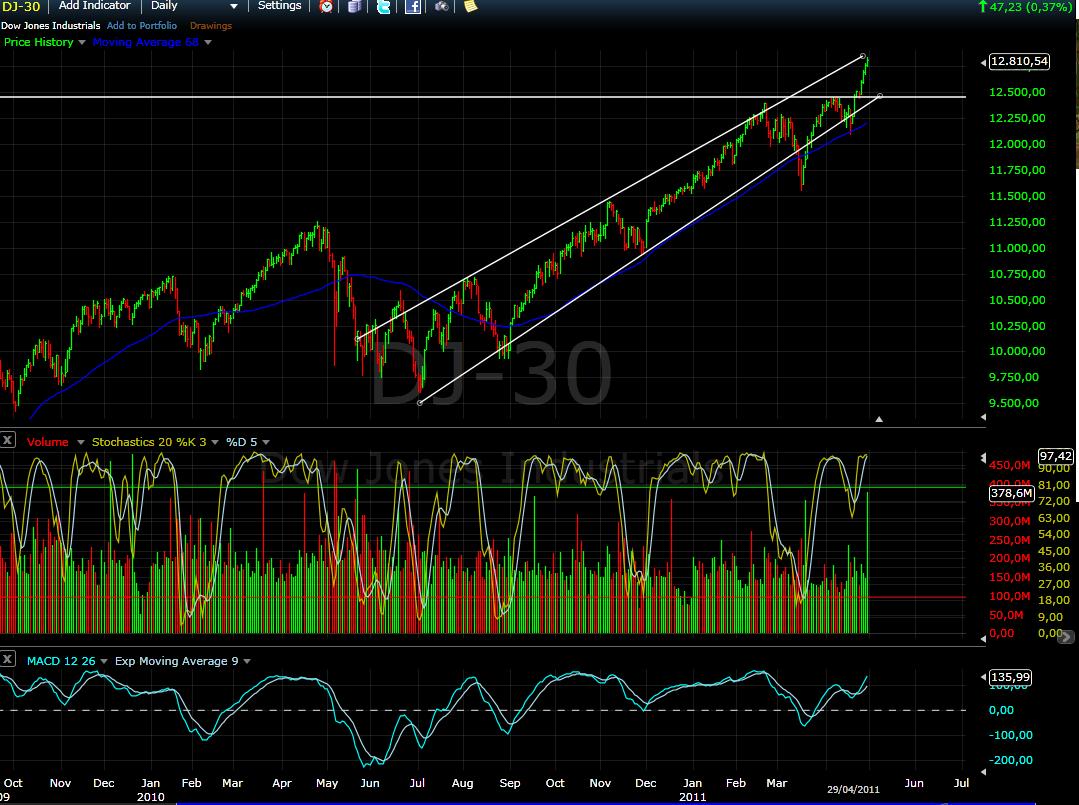Click the upper trendline endpoint handle near 12.810

[x=863, y=56]
